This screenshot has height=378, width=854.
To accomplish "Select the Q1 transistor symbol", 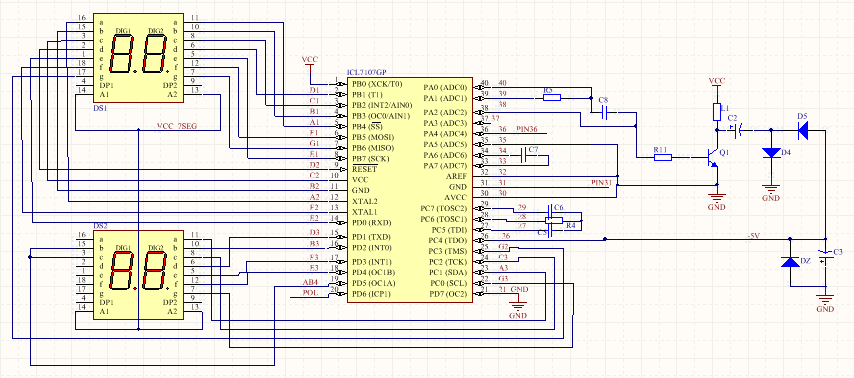I will 712,157.
